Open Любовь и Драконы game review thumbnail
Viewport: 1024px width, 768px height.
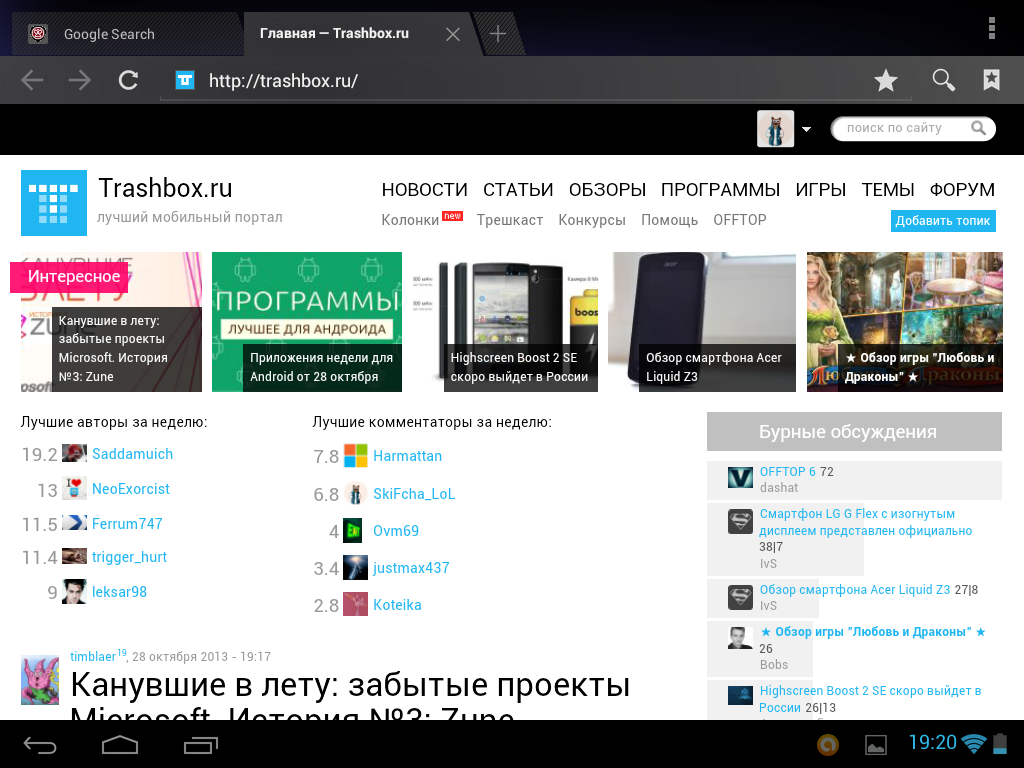pos(904,322)
